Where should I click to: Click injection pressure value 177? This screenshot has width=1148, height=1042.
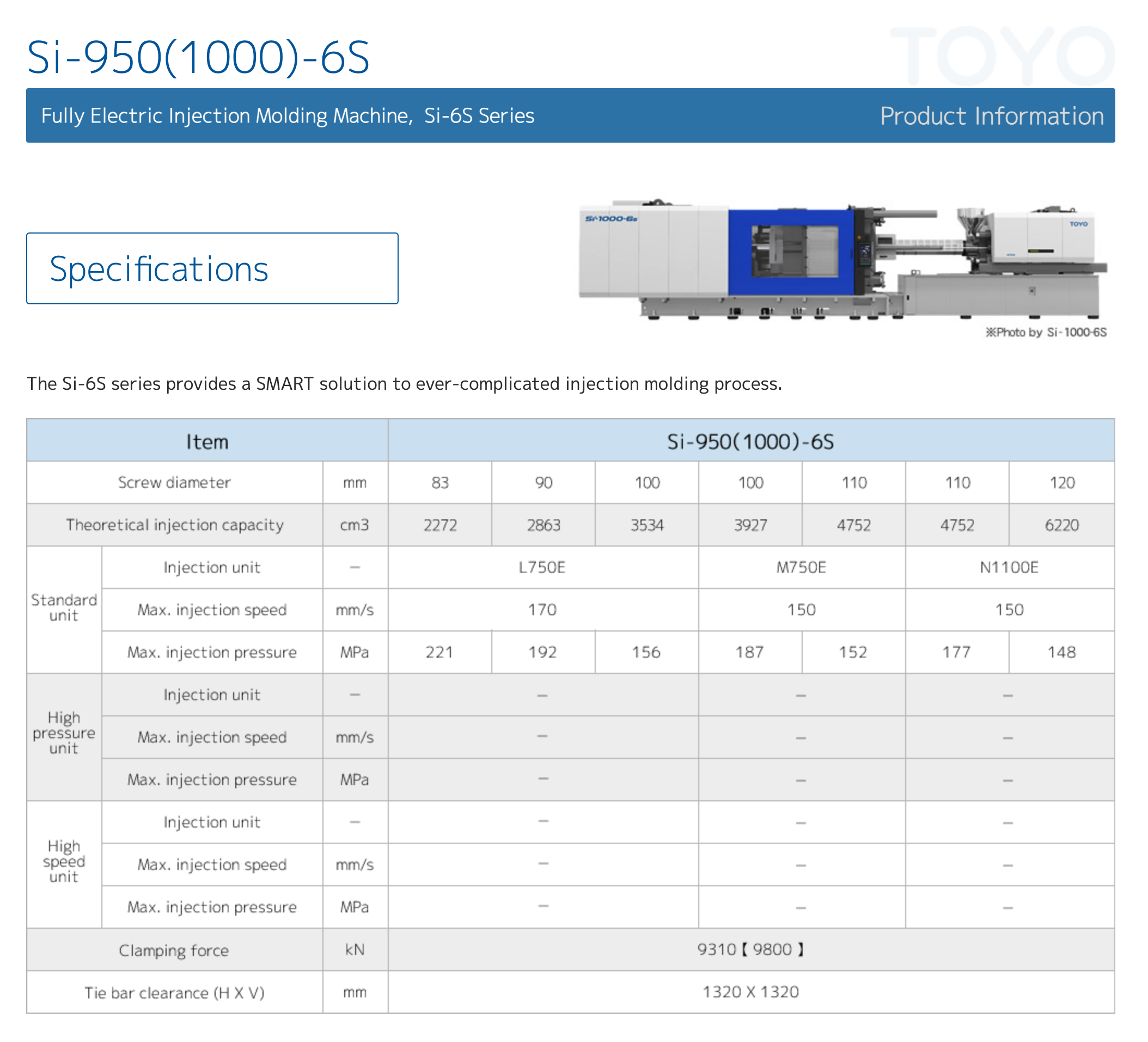pos(957,652)
